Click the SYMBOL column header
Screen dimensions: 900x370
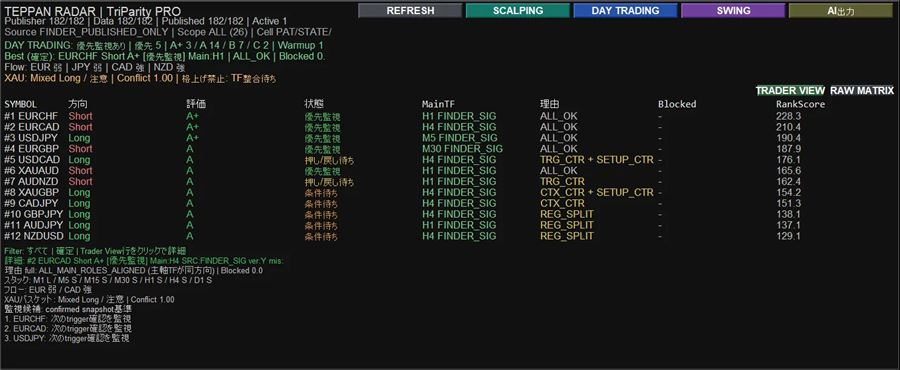click(x=21, y=104)
